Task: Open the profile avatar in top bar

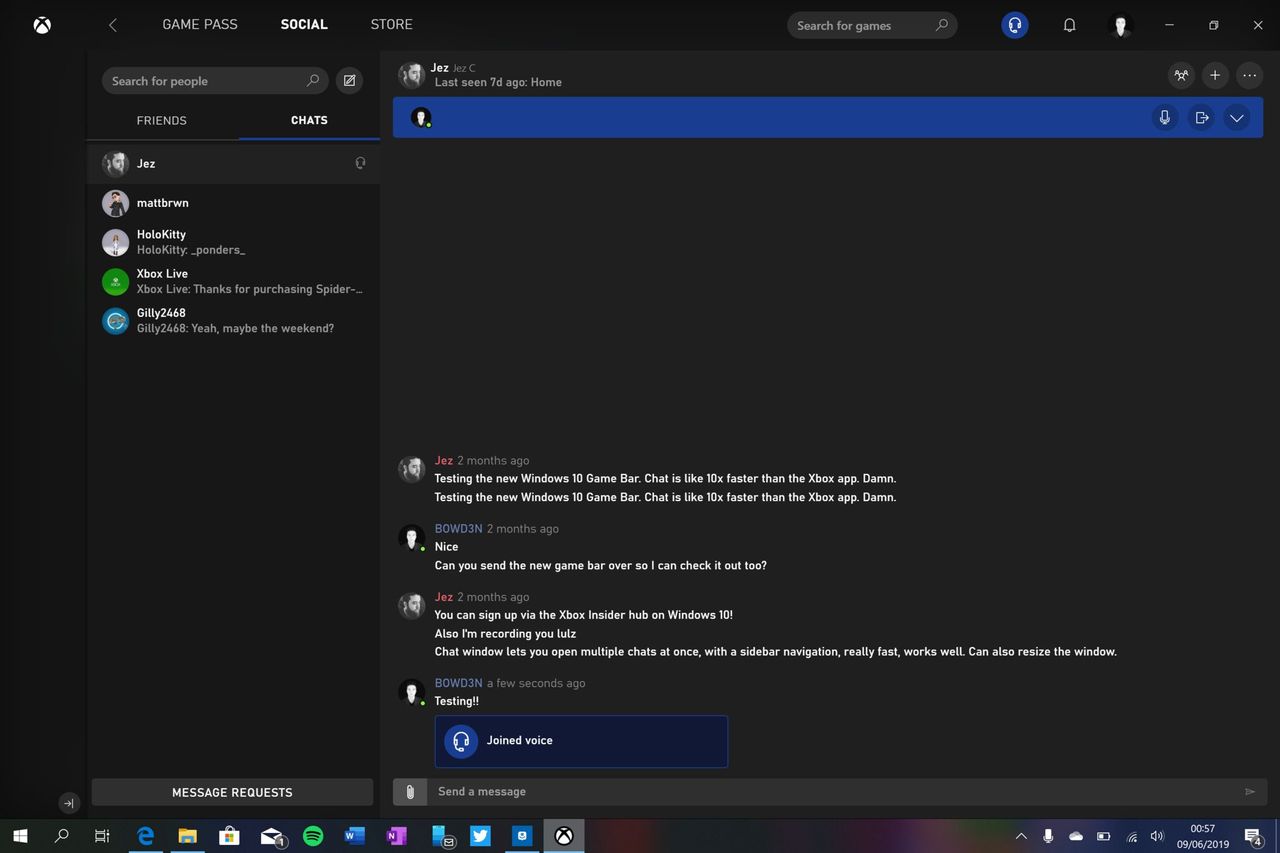Action: [x=1121, y=25]
